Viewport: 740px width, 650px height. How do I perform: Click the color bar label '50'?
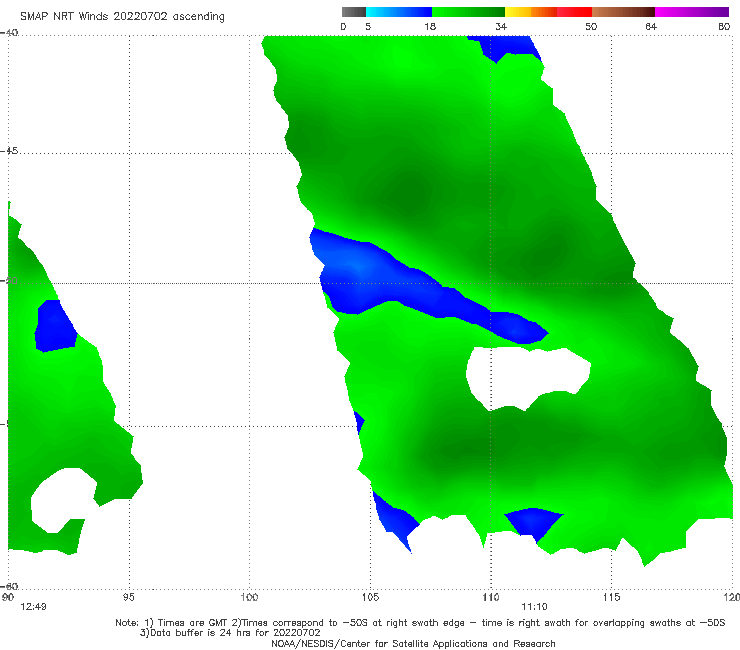coord(591,26)
